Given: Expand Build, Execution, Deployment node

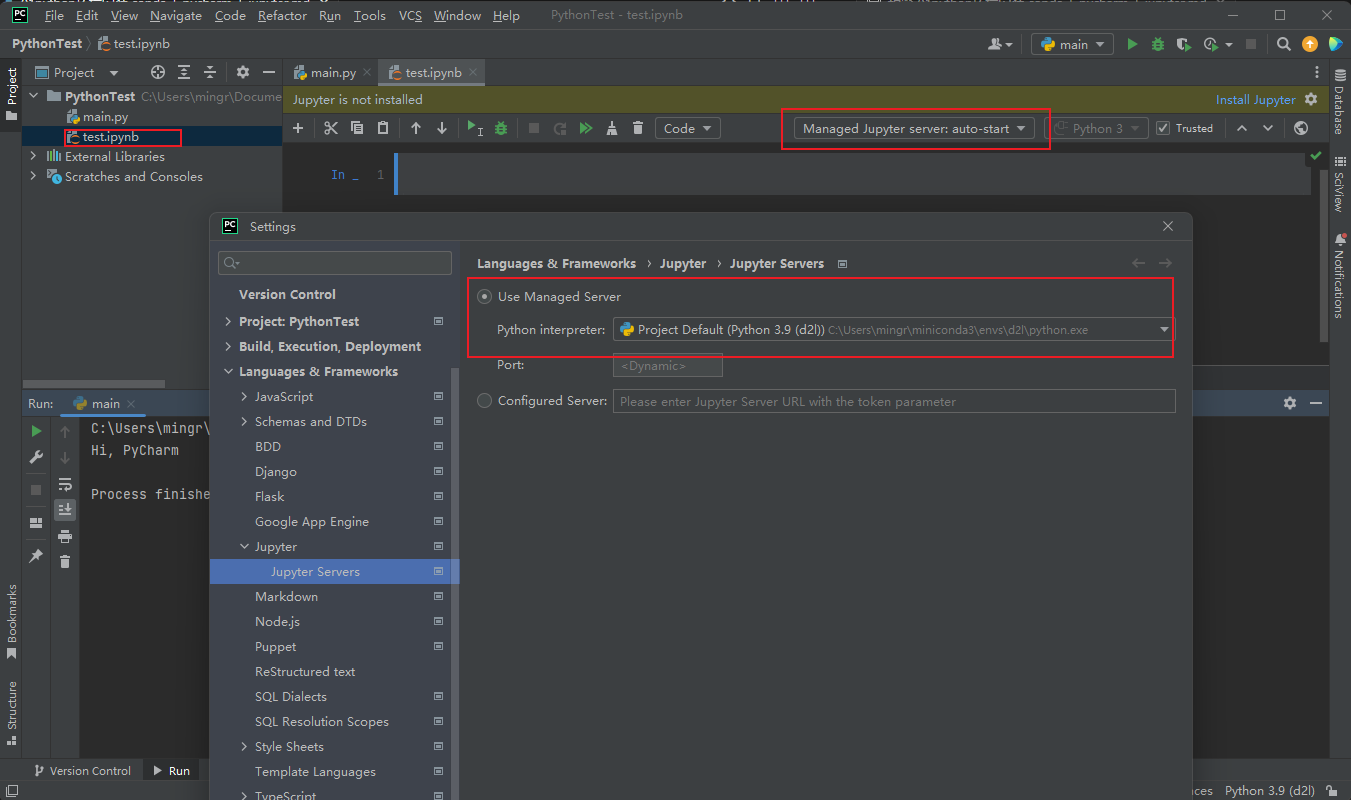Looking at the screenshot, I should [228, 347].
